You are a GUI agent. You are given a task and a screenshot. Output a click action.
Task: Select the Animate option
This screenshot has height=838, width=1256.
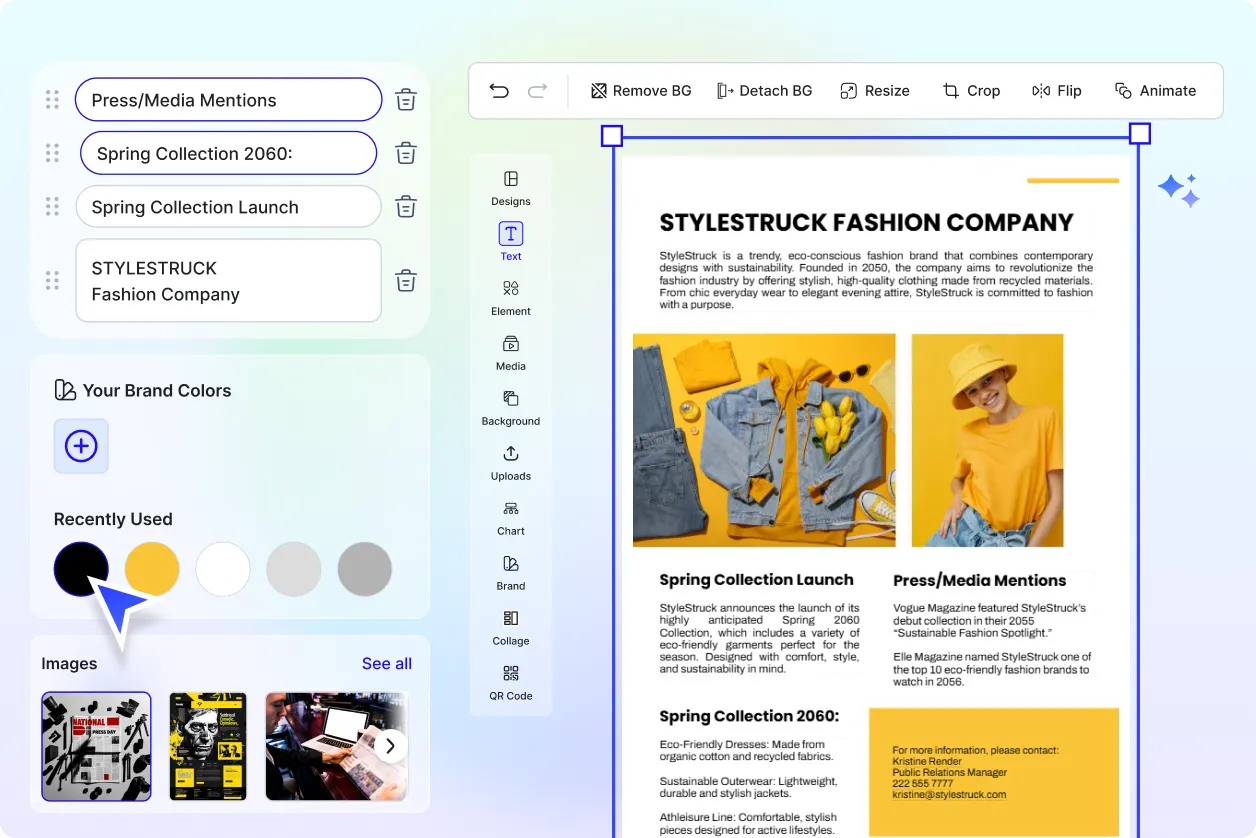[1155, 91]
